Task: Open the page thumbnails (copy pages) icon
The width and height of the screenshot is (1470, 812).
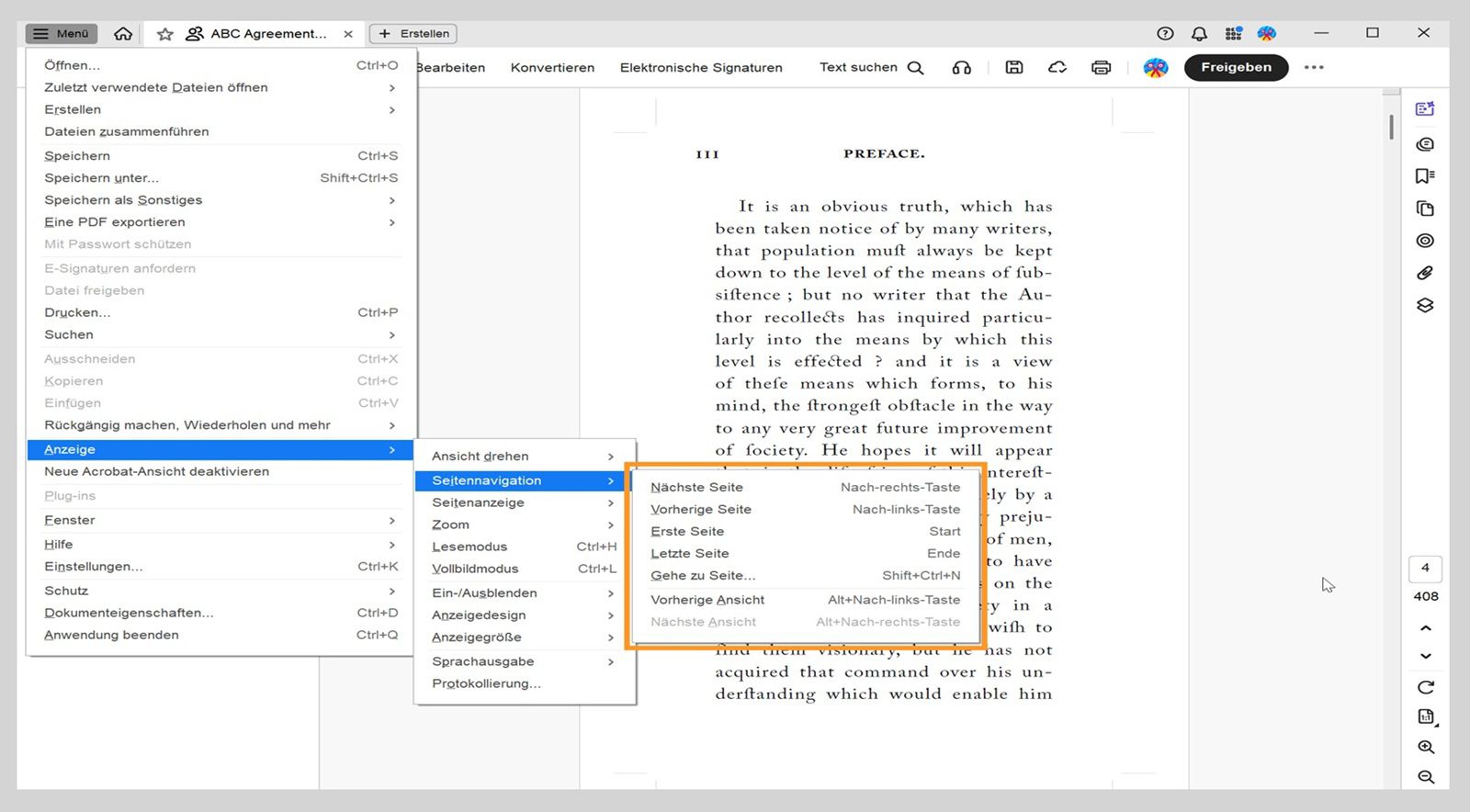Action: [1425, 209]
